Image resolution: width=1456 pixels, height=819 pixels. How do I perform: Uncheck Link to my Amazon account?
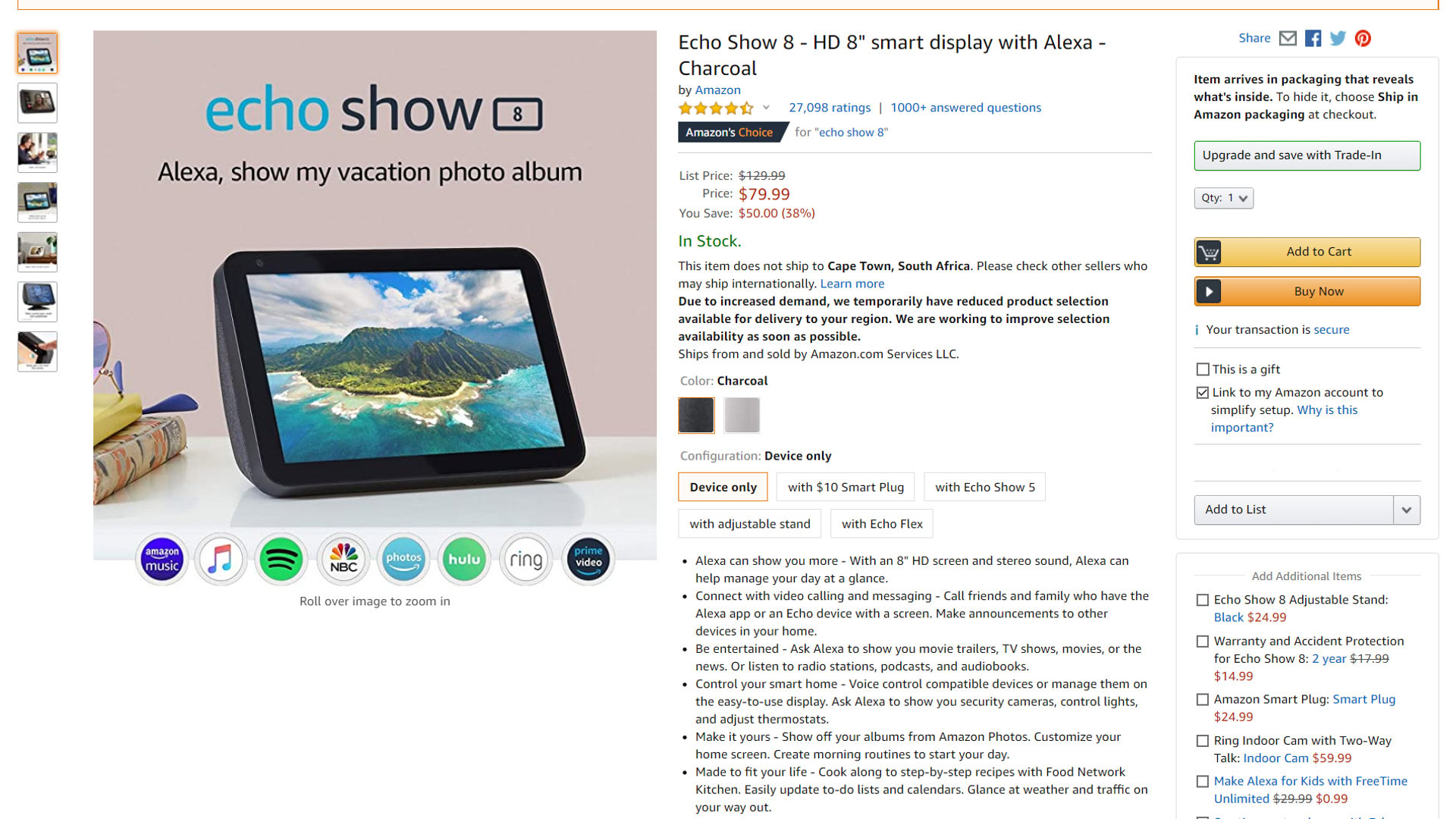point(1202,392)
